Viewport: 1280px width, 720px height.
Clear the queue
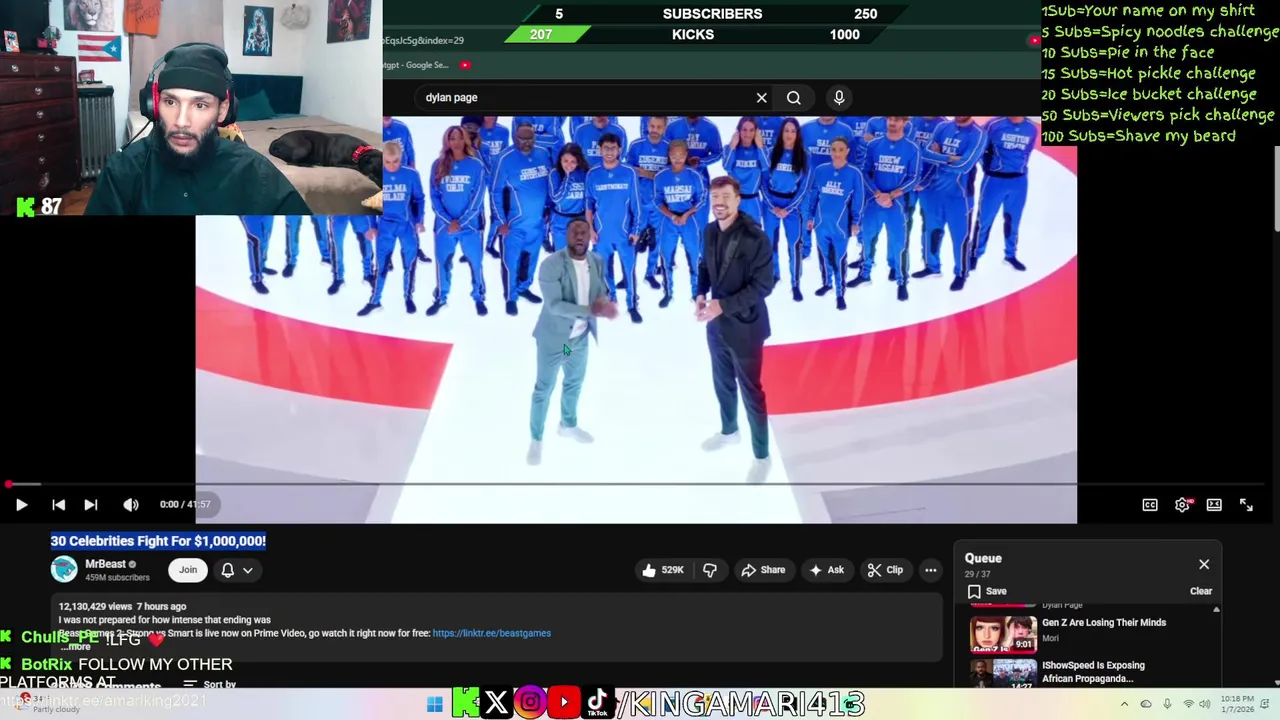click(x=1201, y=591)
